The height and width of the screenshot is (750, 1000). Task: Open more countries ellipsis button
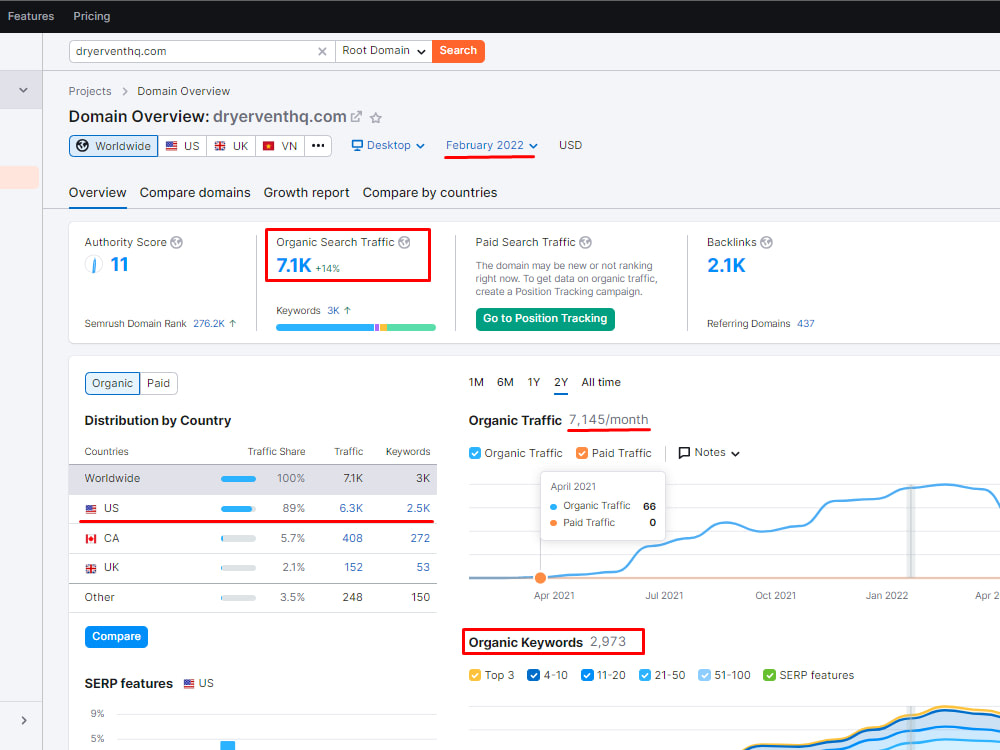click(x=318, y=145)
